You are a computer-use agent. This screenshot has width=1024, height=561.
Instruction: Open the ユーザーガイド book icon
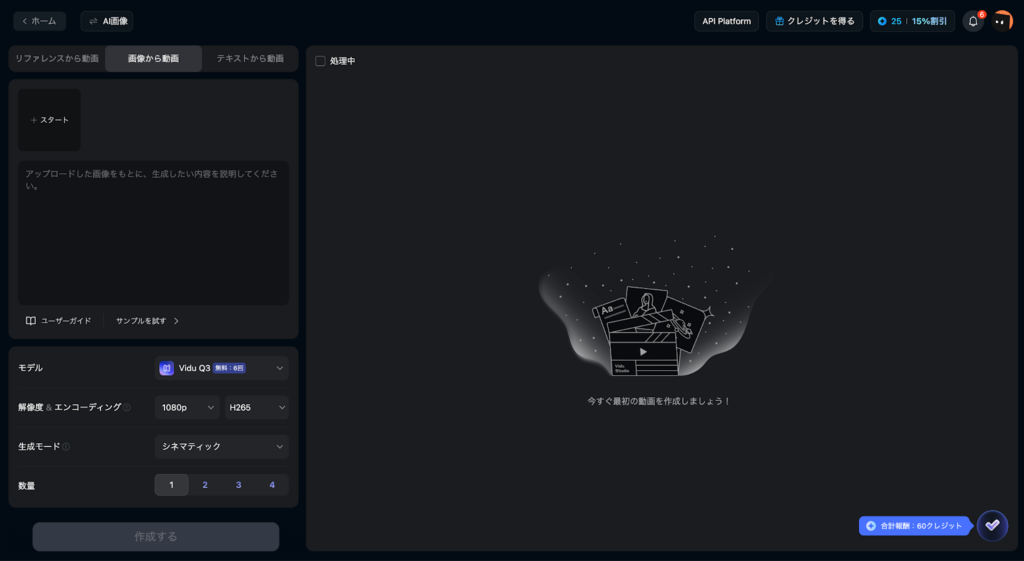[31, 321]
